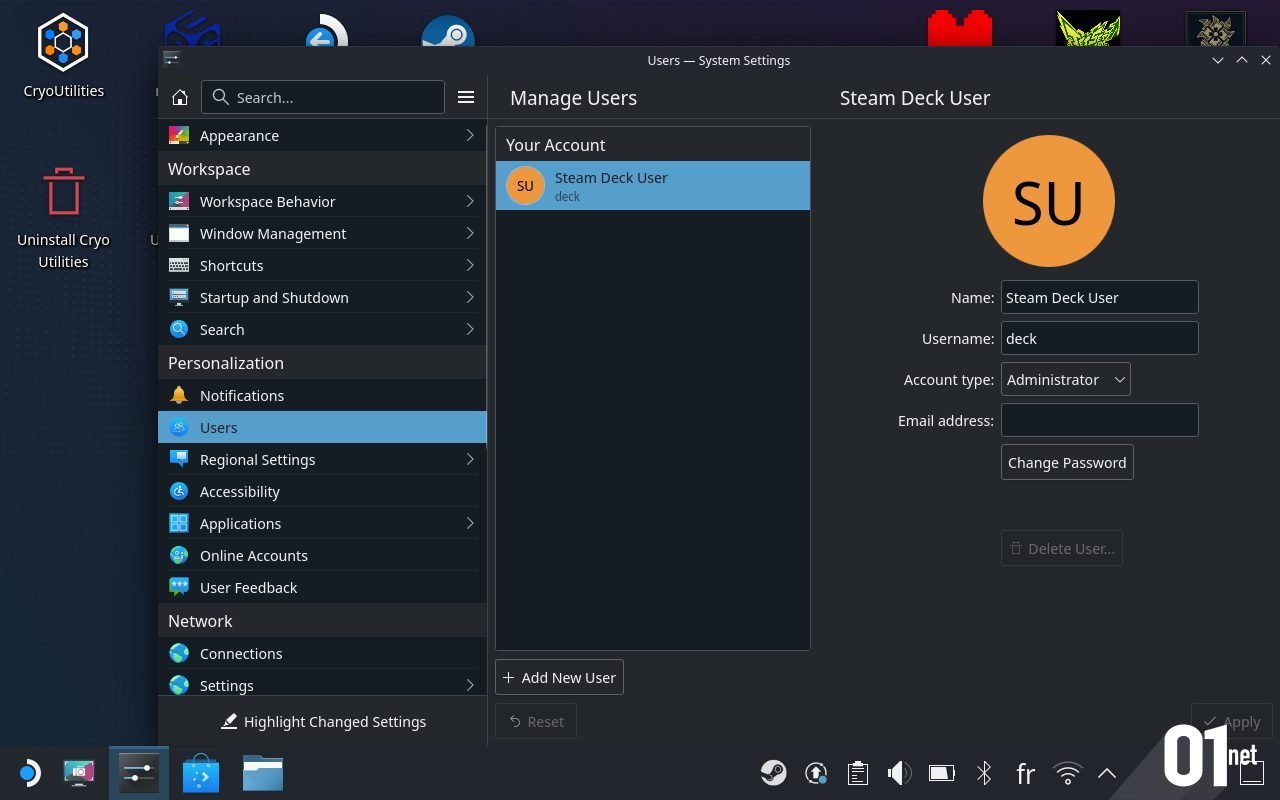
Task: Open Connections settings entry
Action: click(x=322, y=653)
